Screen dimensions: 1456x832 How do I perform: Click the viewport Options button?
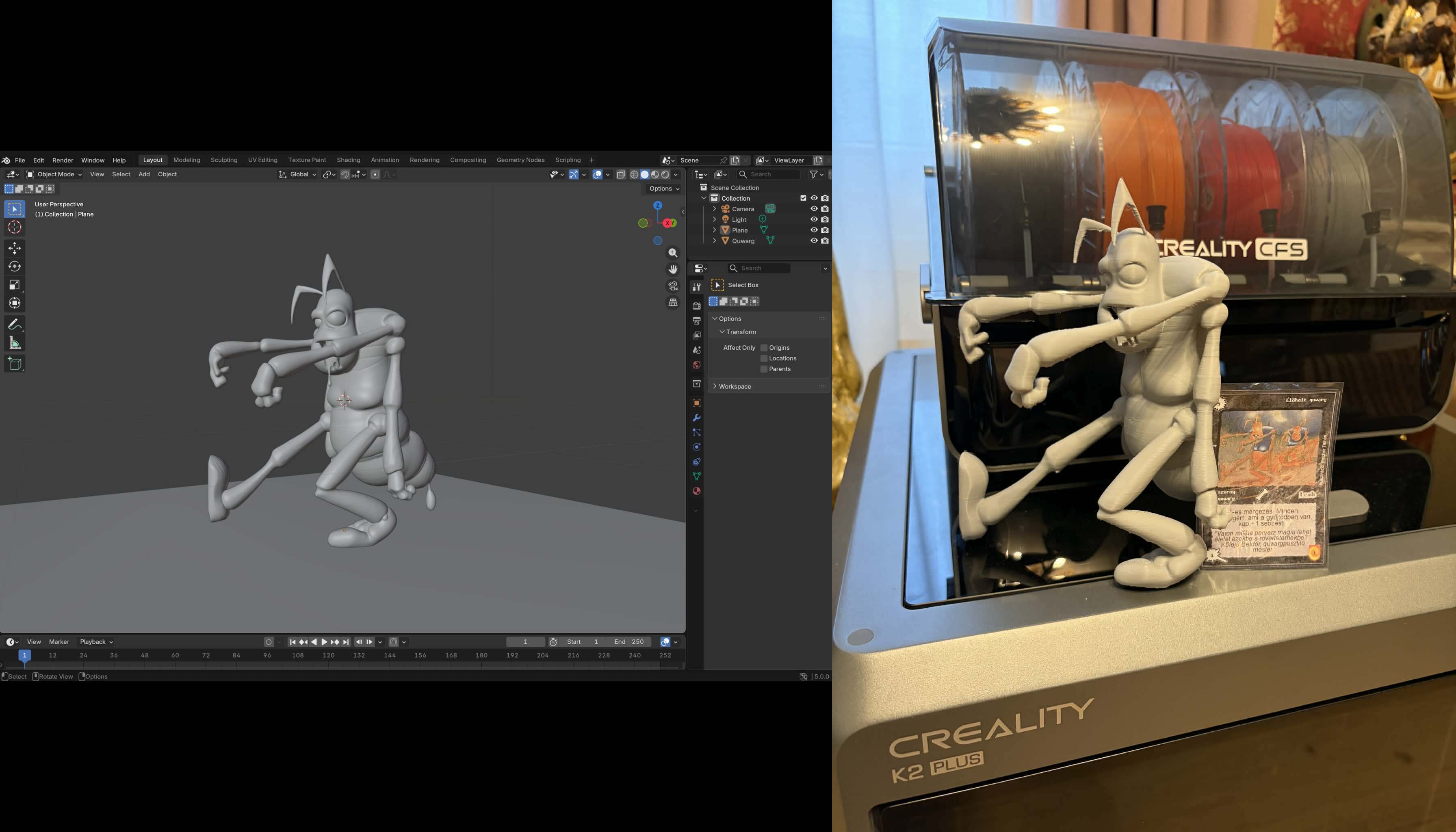click(x=663, y=188)
